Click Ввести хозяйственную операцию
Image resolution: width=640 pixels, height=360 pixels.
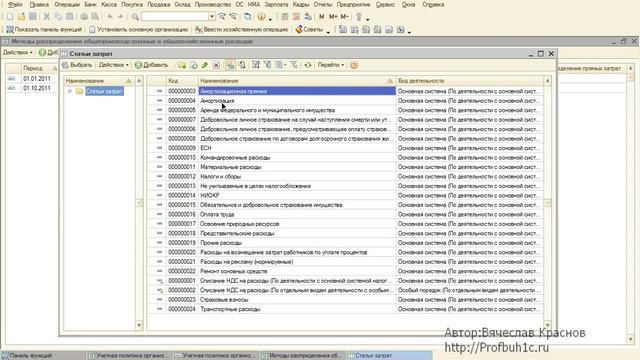tap(242, 29)
